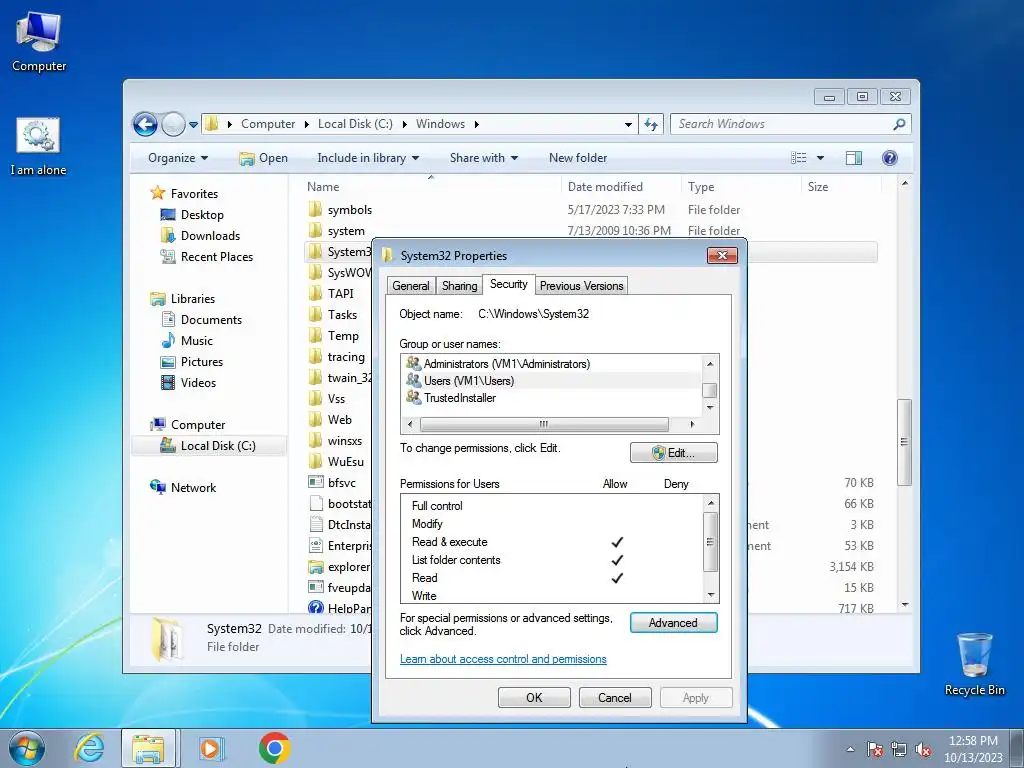Click permissions list scroll down arrow
Viewport: 1024px width, 768px height.
tap(711, 595)
